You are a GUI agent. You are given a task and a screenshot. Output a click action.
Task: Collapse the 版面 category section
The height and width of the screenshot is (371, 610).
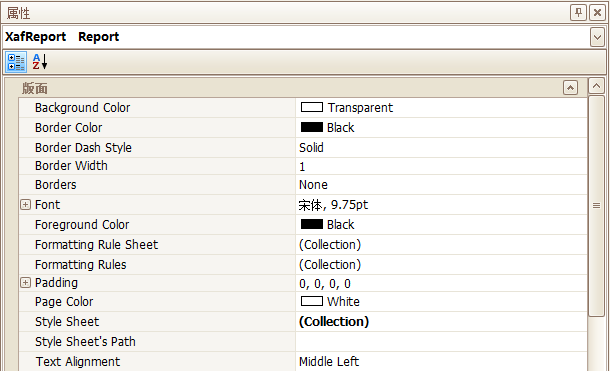[x=570, y=88]
